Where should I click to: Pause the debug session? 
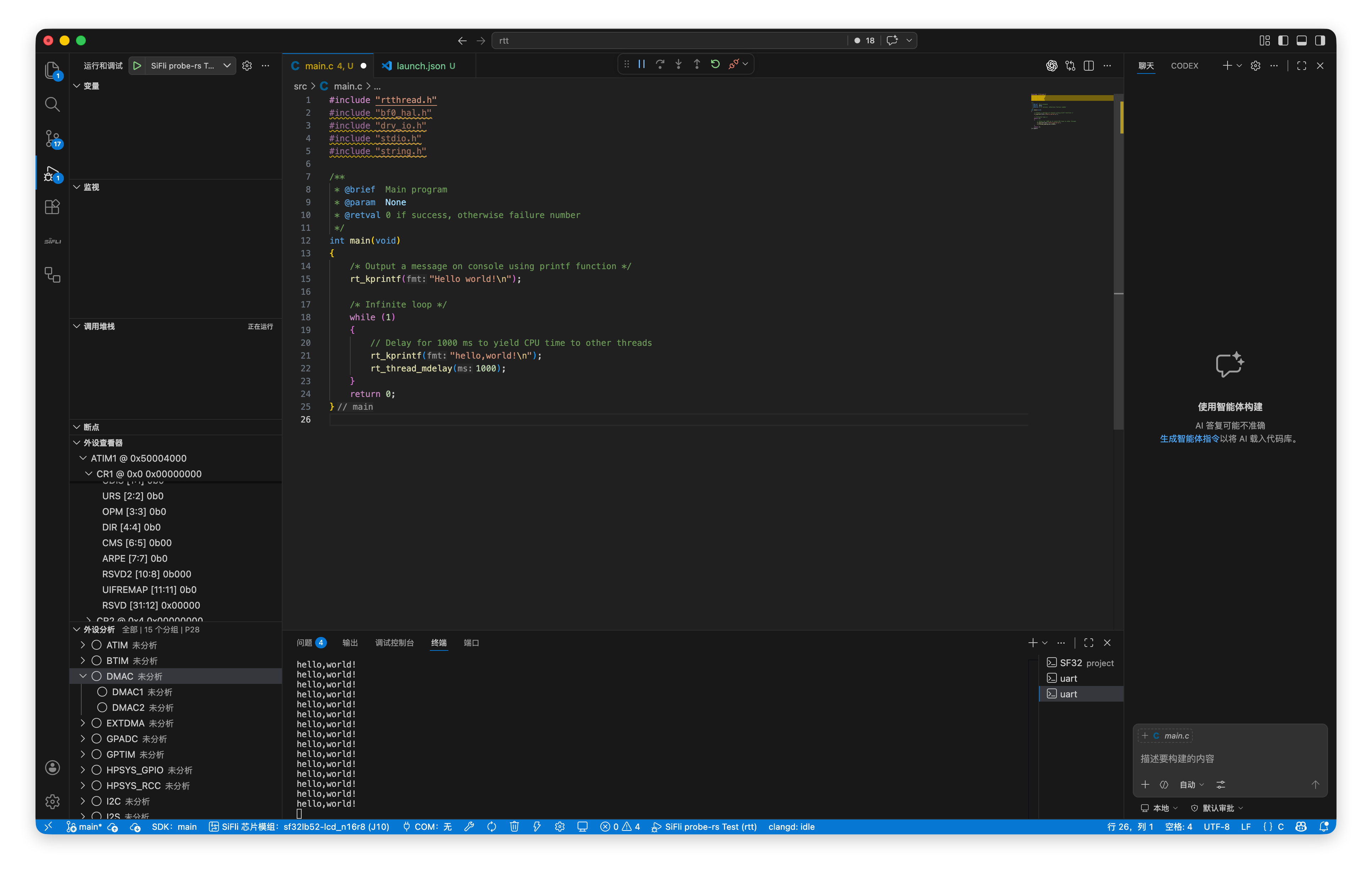[x=642, y=64]
